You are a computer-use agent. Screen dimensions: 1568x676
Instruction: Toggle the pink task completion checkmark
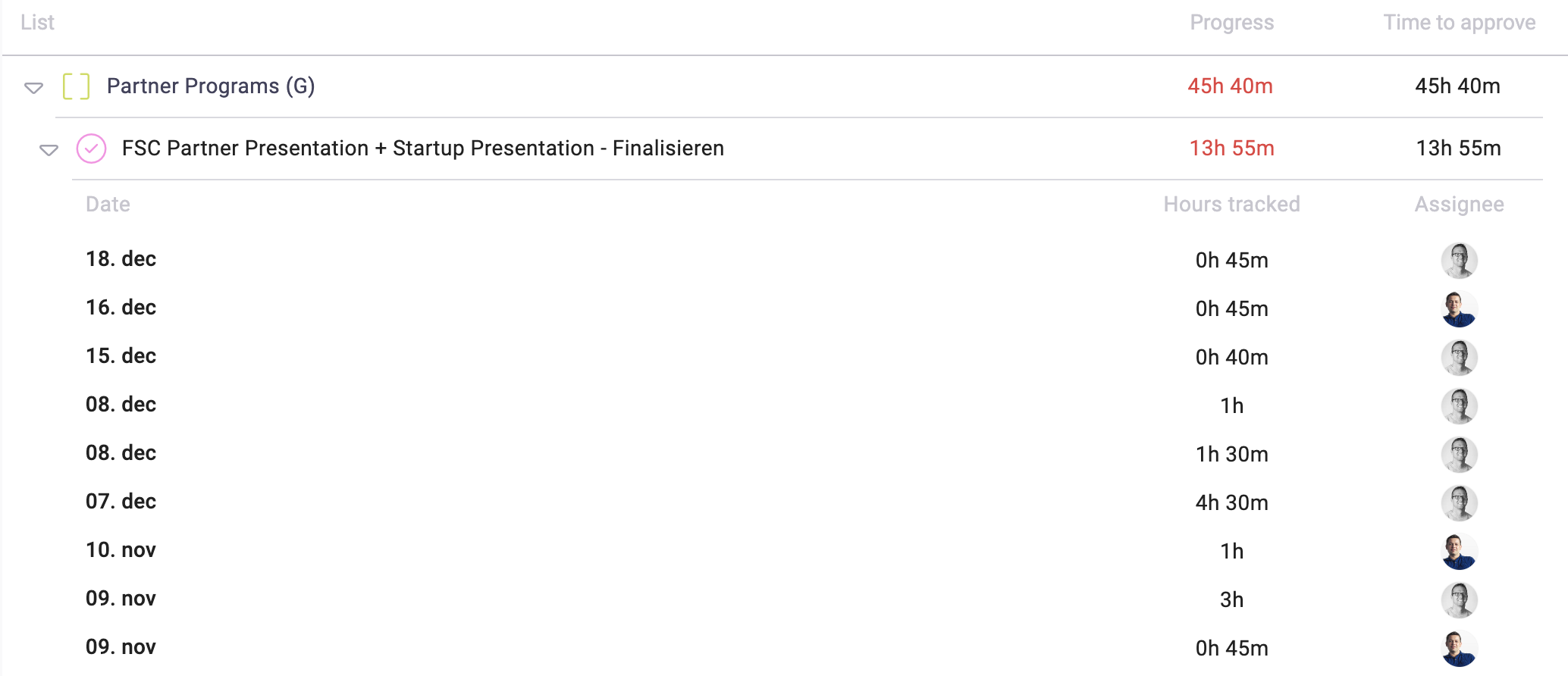[91, 149]
